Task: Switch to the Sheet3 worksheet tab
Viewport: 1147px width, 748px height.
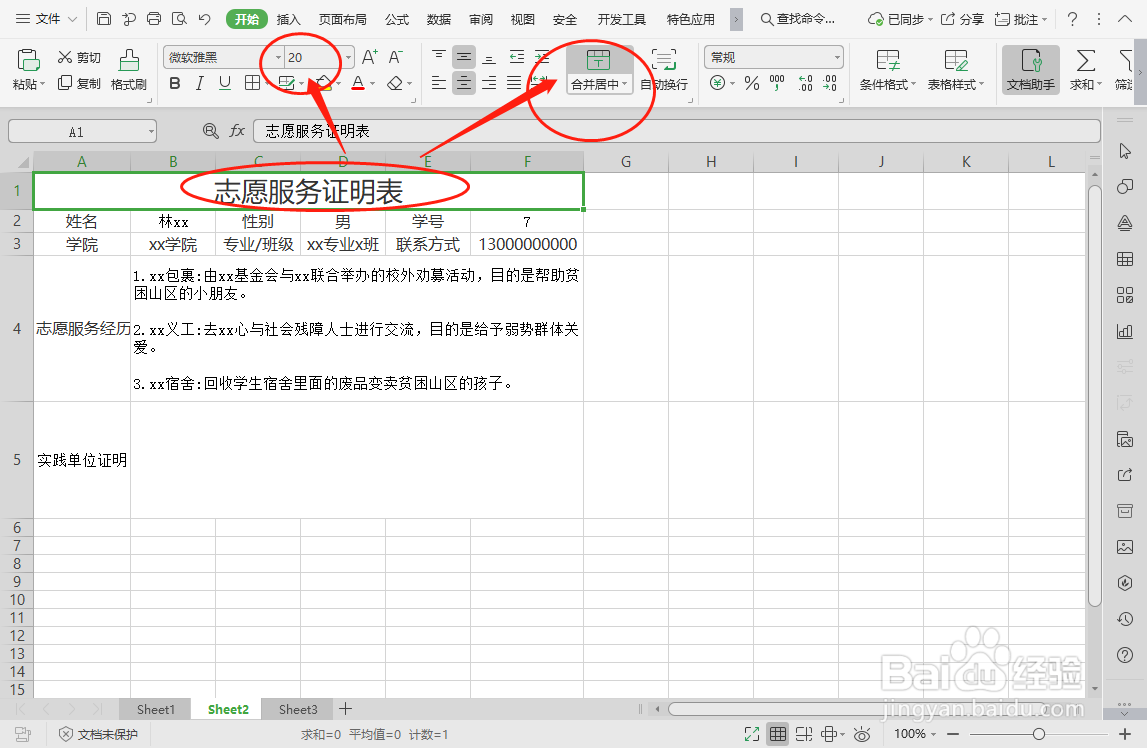Action: 297,709
